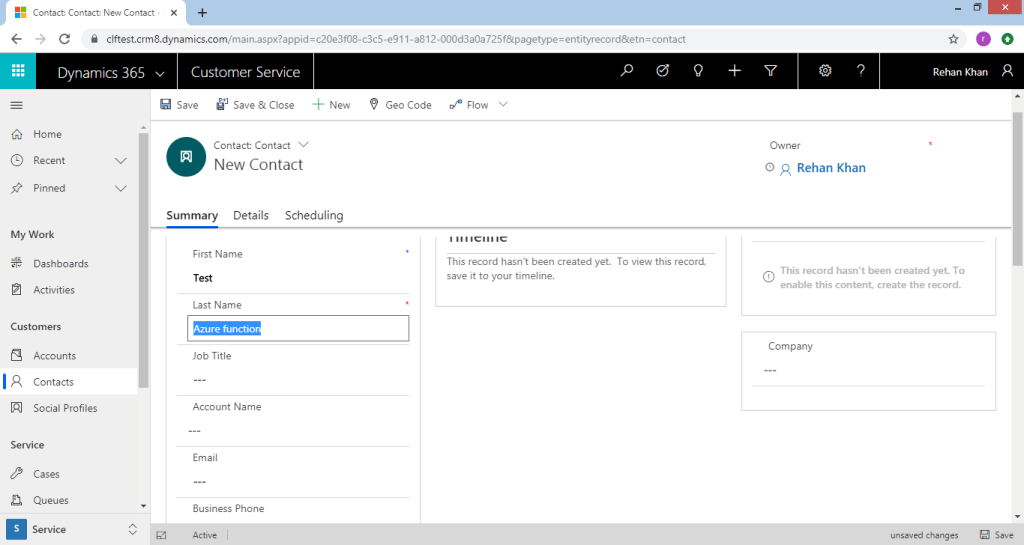The image size is (1024, 545).
Task: Switch to the Details tab
Action: [x=251, y=215]
